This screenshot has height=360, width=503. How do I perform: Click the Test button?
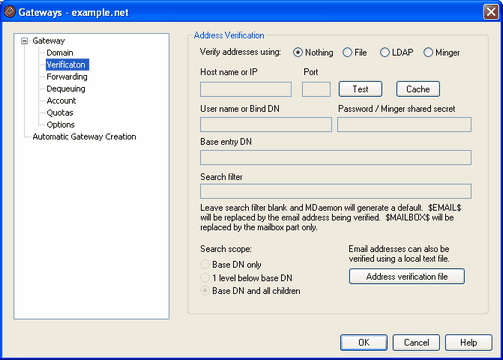coord(360,89)
